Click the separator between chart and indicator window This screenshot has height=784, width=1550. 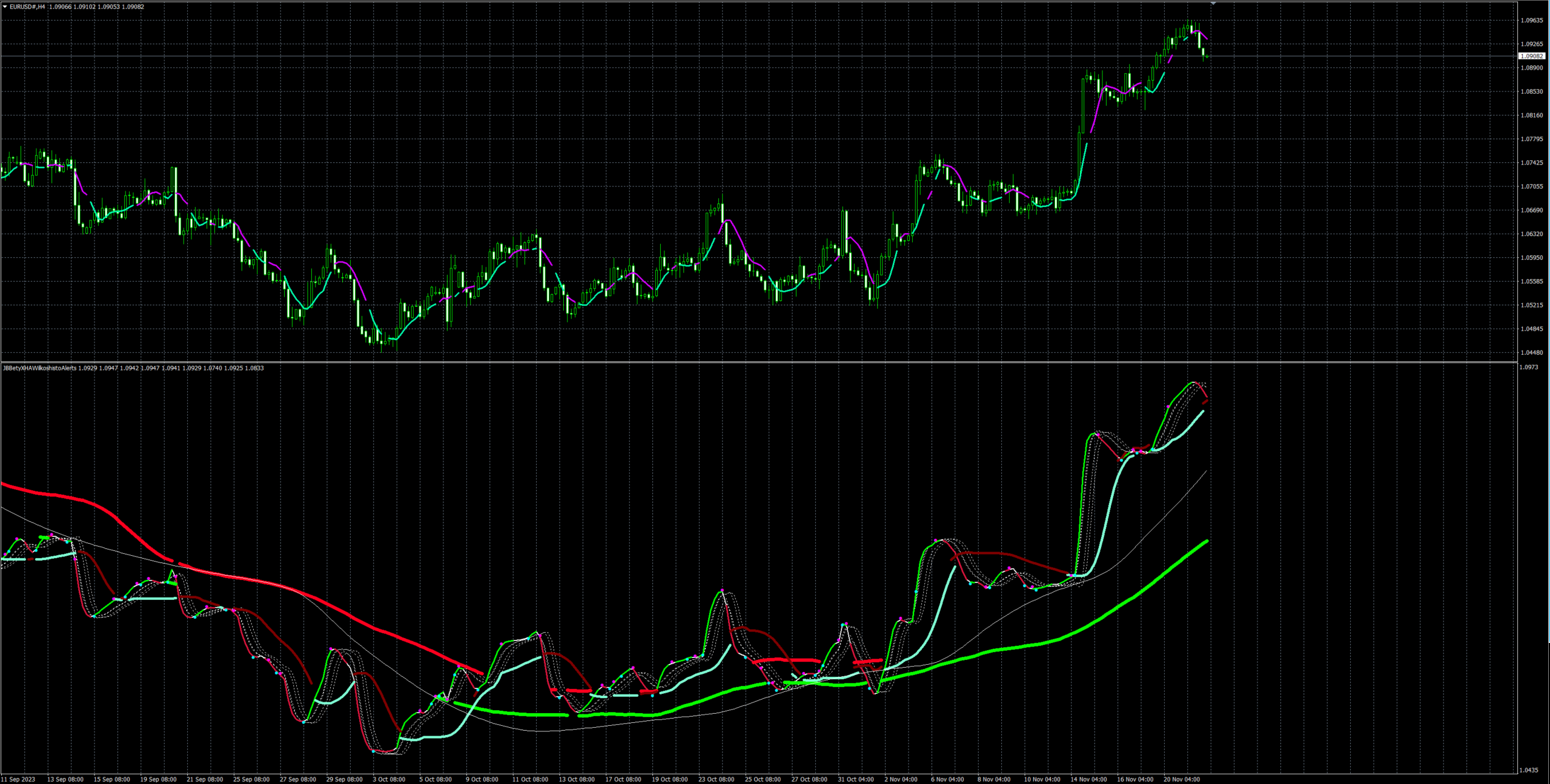coord(606,362)
